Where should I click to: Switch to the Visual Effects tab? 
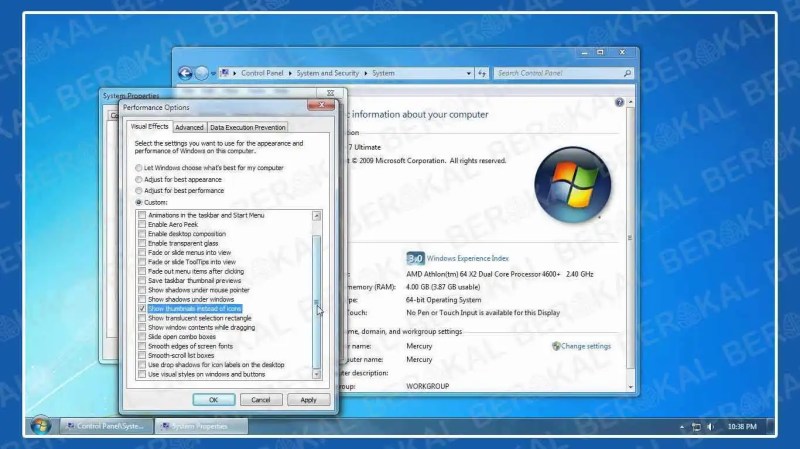[149, 127]
